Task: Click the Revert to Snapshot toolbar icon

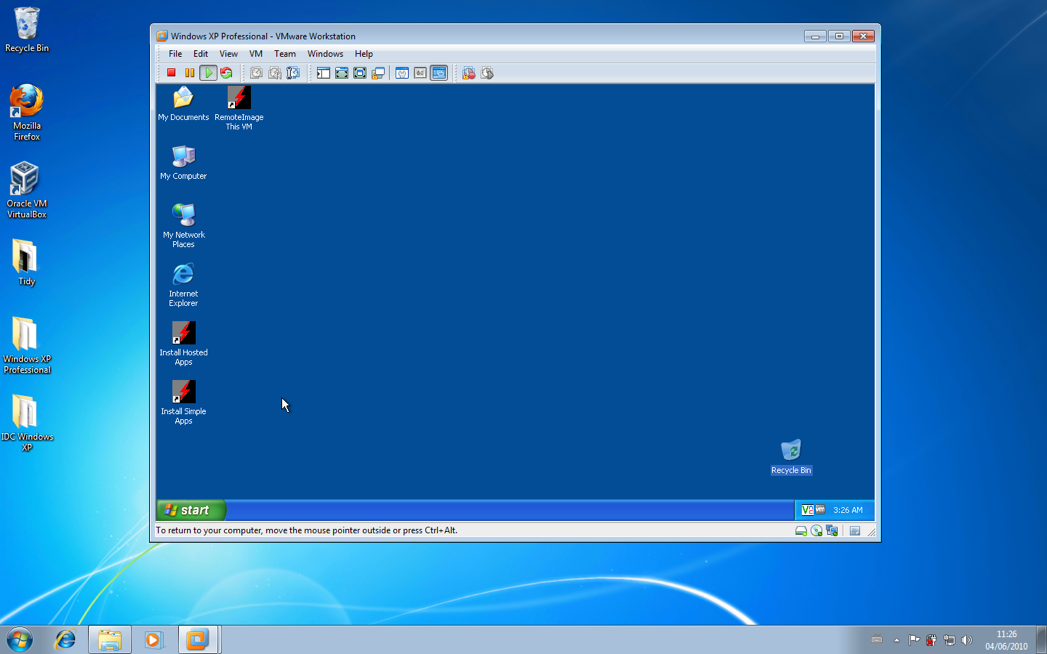Action: click(x=274, y=73)
